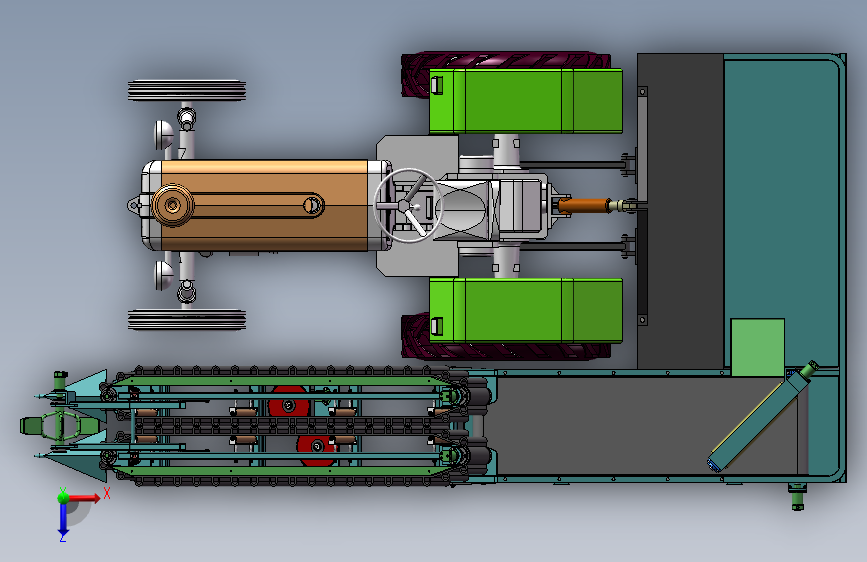This screenshot has height=562, width=867.
Task: Select the lower headlight on tractor
Action: 164,275
